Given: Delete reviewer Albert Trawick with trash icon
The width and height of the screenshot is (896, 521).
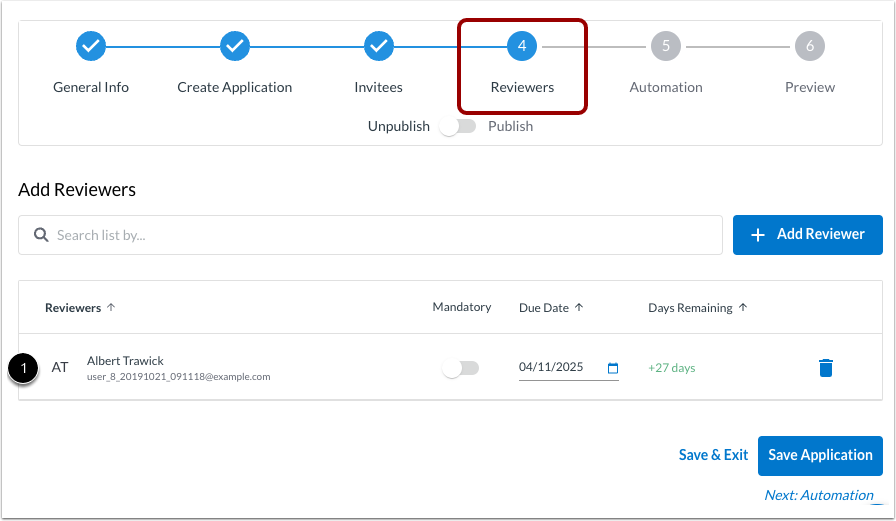Looking at the screenshot, I should coord(826,367).
